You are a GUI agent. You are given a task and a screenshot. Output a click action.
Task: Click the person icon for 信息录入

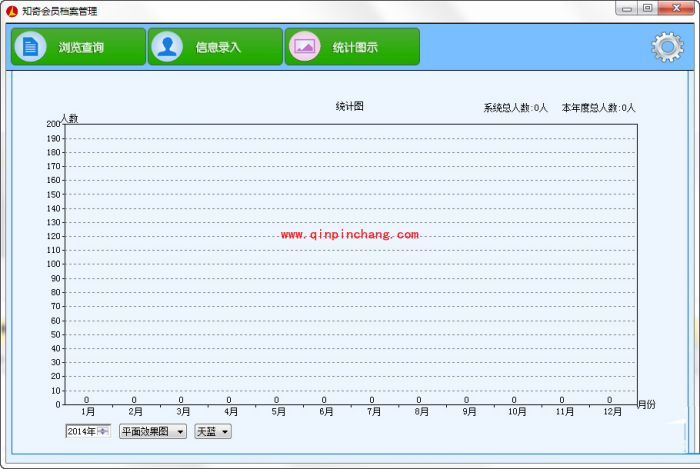coord(167,46)
